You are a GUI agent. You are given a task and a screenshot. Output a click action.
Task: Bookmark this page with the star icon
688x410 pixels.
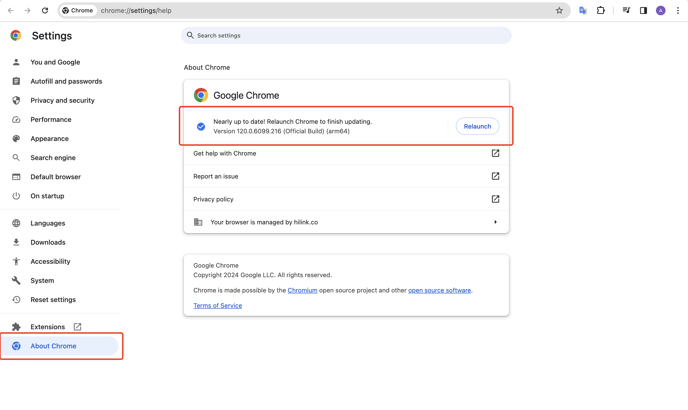[559, 11]
